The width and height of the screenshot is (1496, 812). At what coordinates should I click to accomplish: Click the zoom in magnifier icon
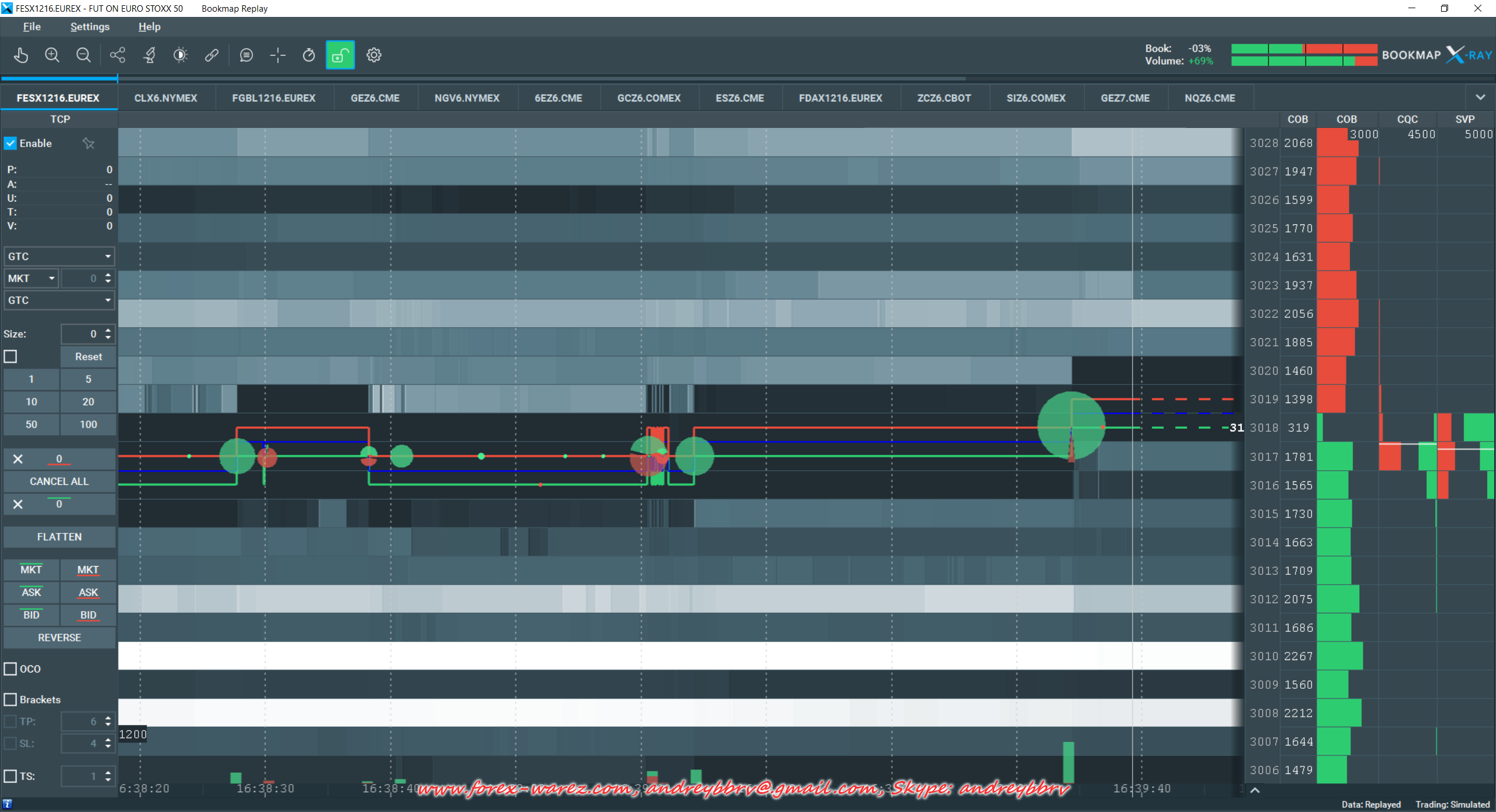[52, 55]
